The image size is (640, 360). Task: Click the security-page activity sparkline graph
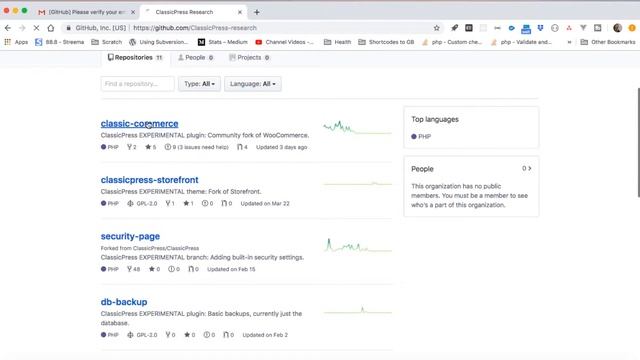pos(358,245)
